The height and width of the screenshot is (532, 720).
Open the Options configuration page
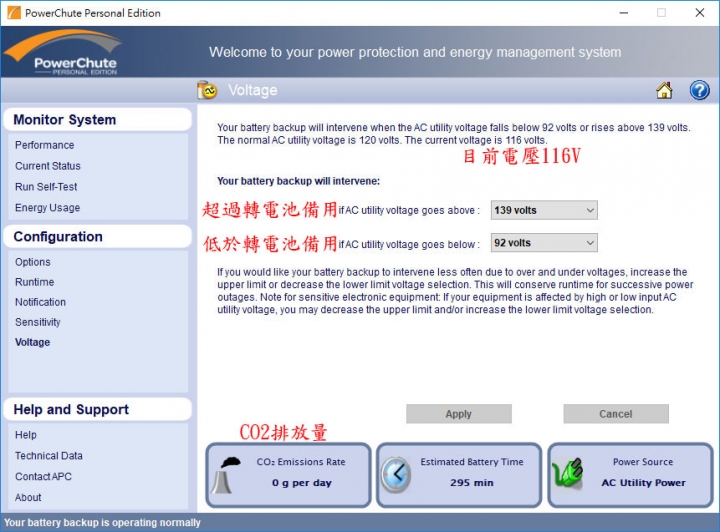pos(33,262)
